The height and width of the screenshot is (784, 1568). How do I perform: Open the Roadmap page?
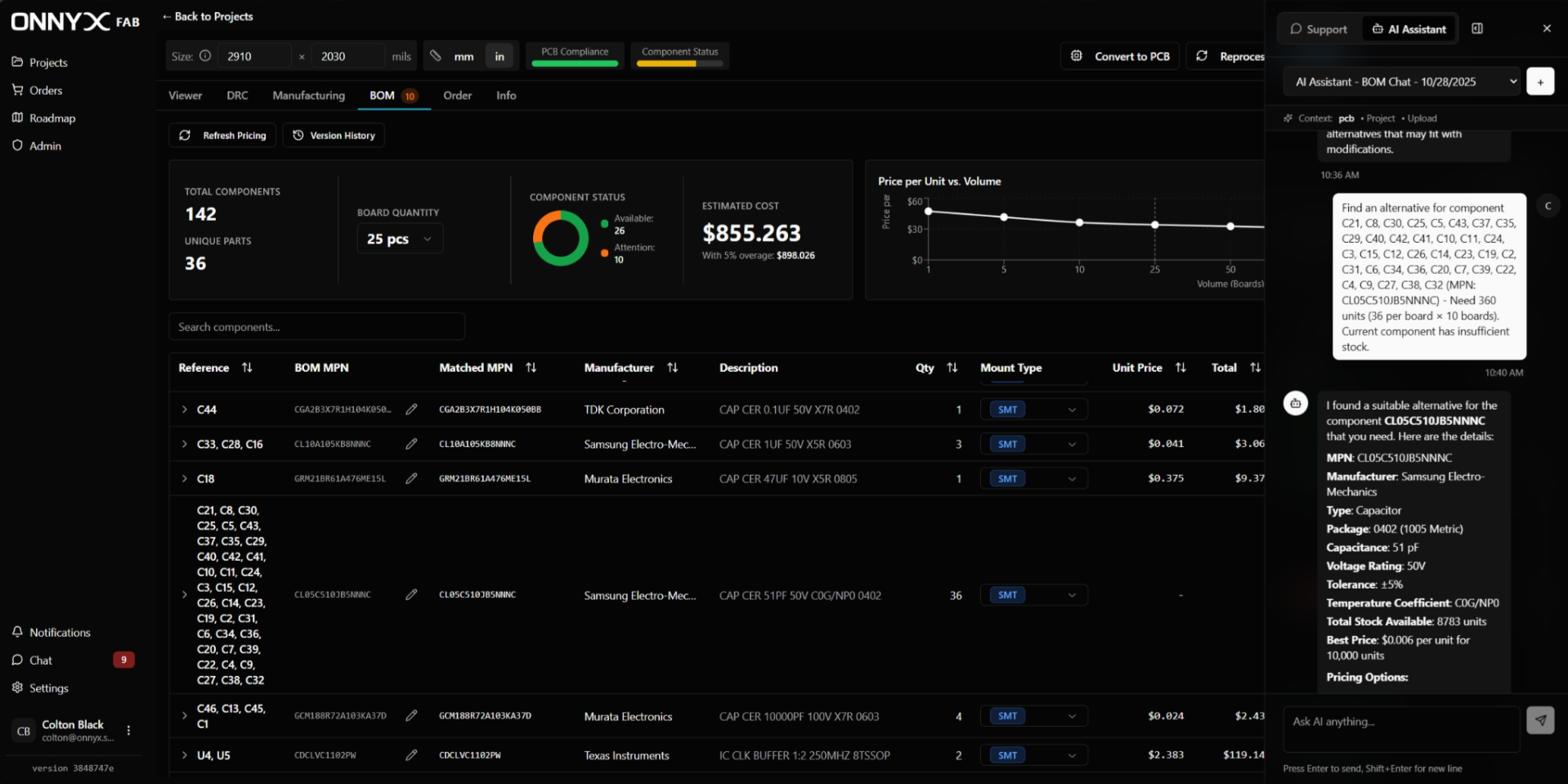click(52, 118)
